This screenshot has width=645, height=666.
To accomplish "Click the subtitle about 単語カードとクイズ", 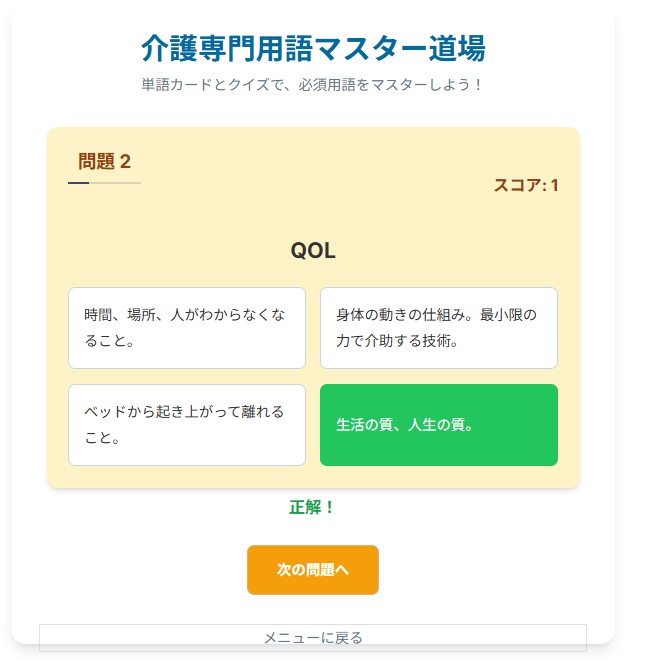I will tap(313, 85).
